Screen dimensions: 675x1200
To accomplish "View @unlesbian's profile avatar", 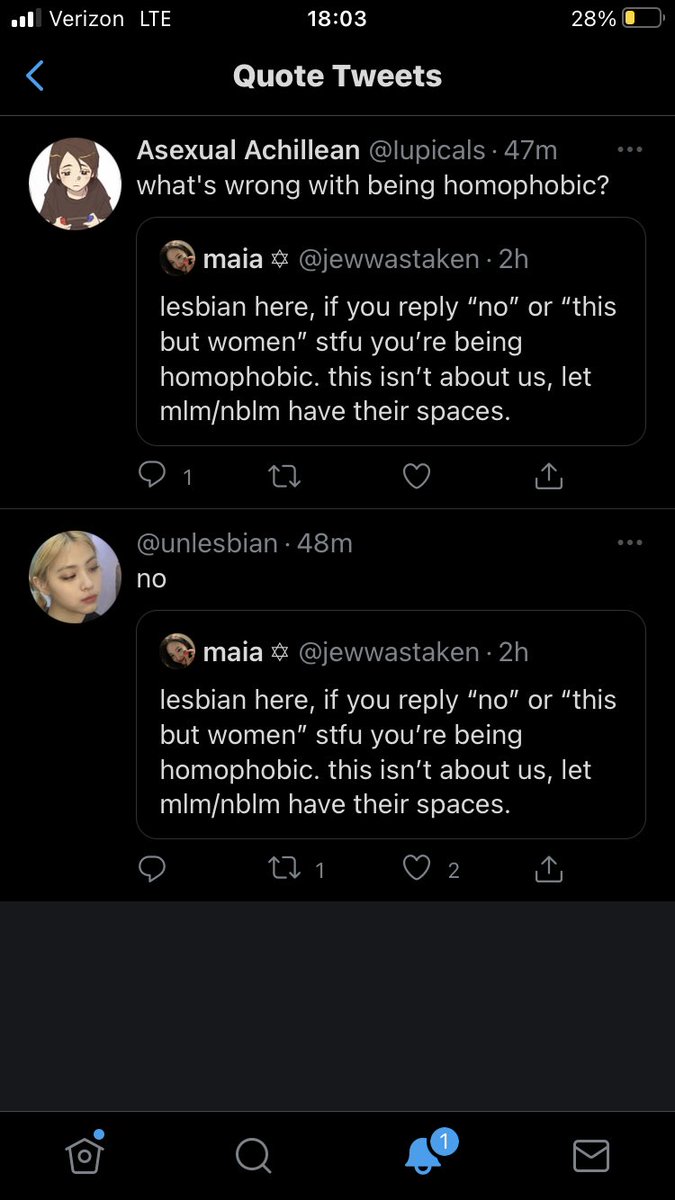I will (75, 577).
